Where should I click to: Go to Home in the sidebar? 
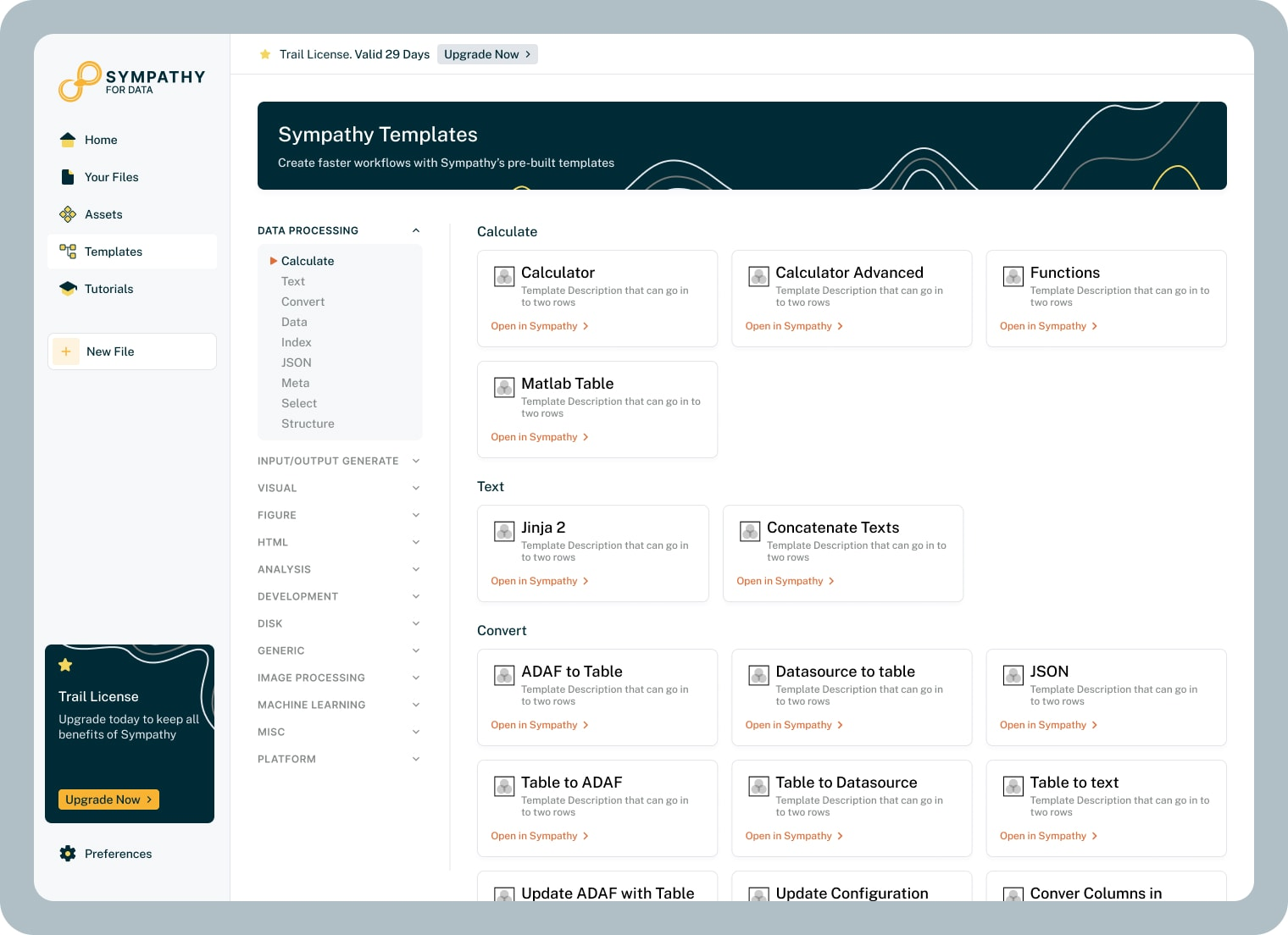pyautogui.click(x=132, y=140)
